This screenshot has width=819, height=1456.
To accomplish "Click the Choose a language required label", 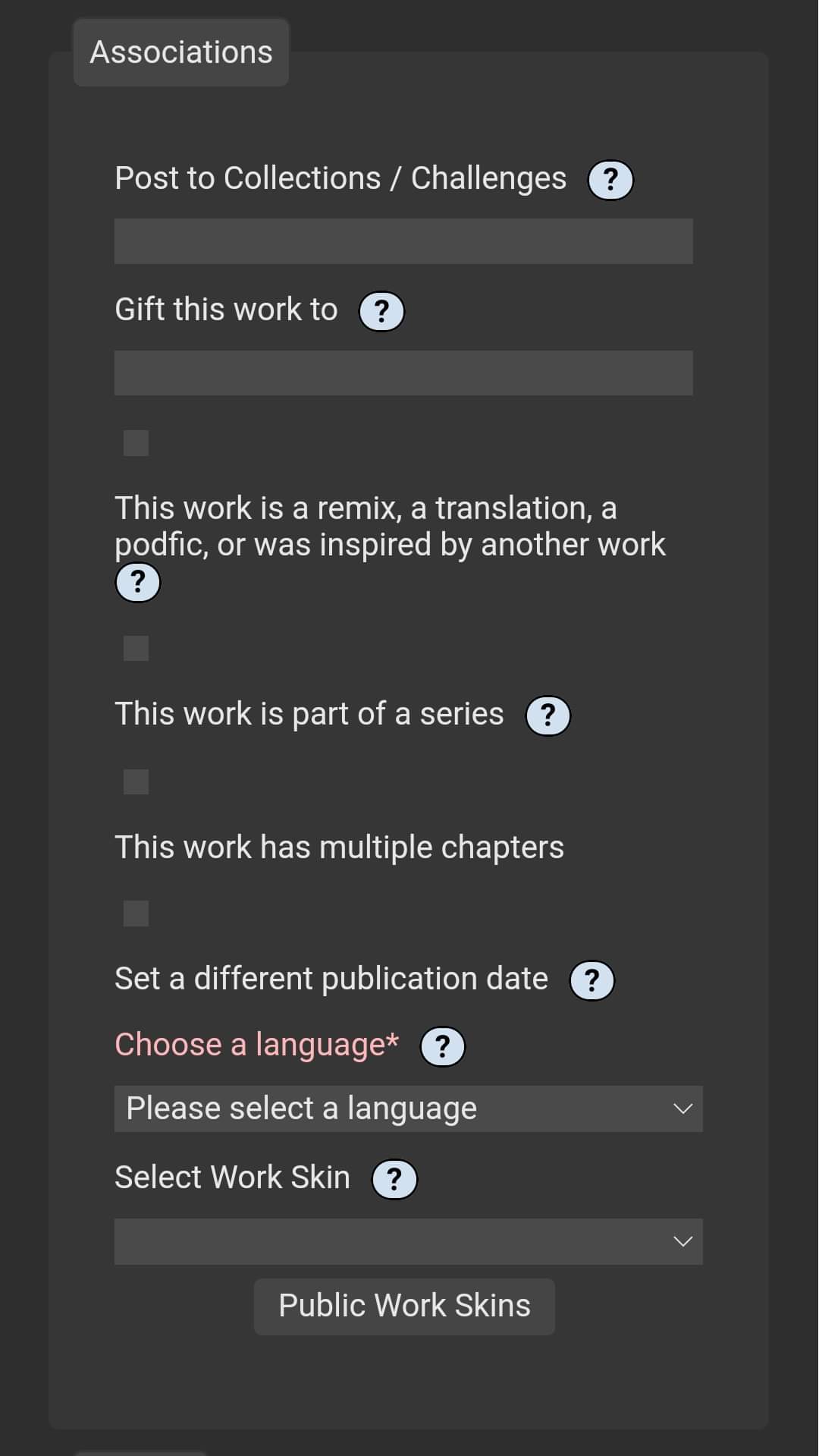I will (256, 1045).
